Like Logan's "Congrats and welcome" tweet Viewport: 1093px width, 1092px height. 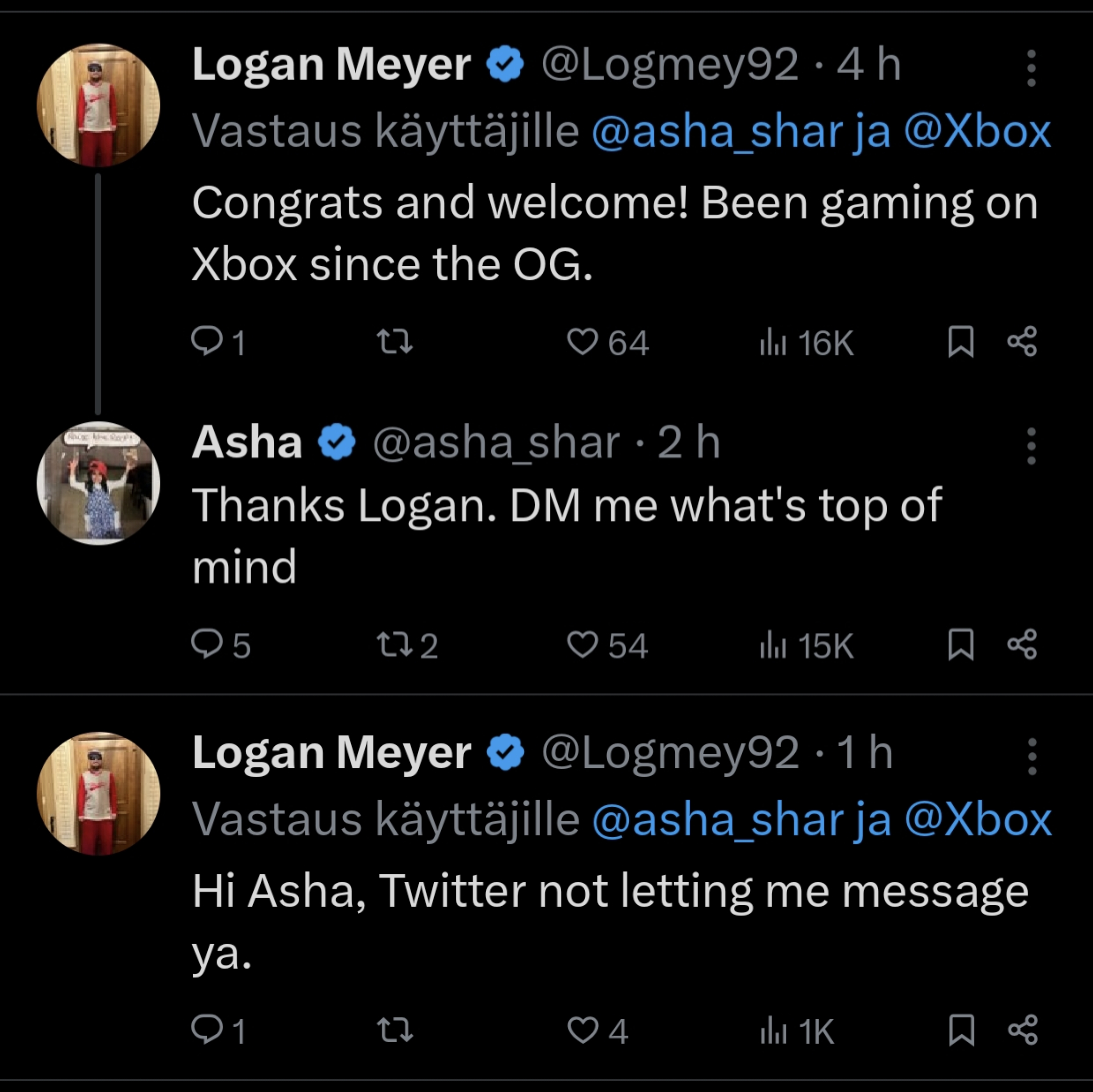(x=608, y=342)
